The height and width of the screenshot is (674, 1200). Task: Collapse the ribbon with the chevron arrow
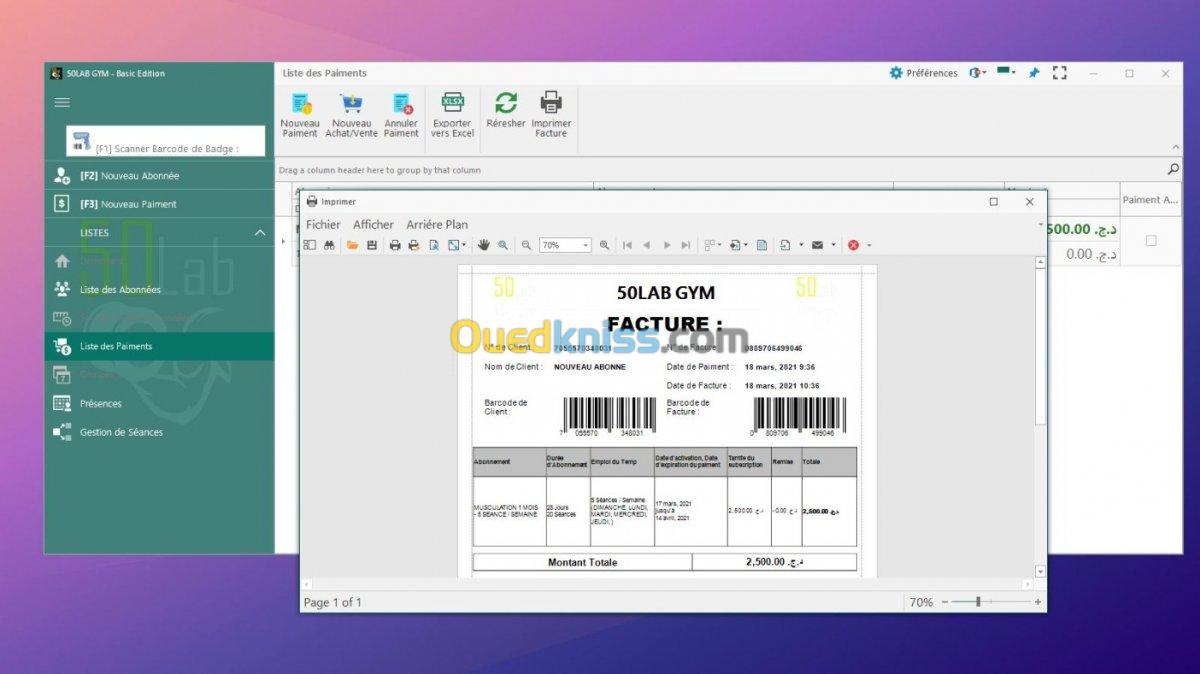[1175, 147]
